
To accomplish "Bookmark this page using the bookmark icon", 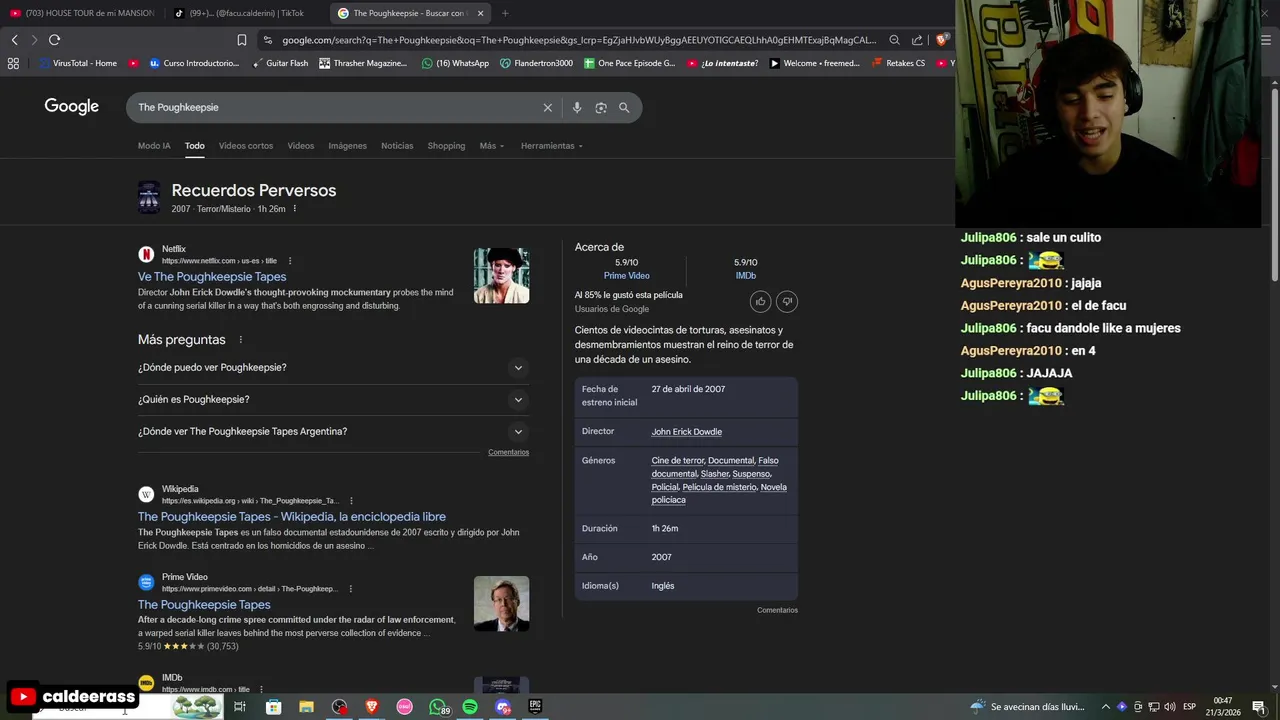I will 241,40.
